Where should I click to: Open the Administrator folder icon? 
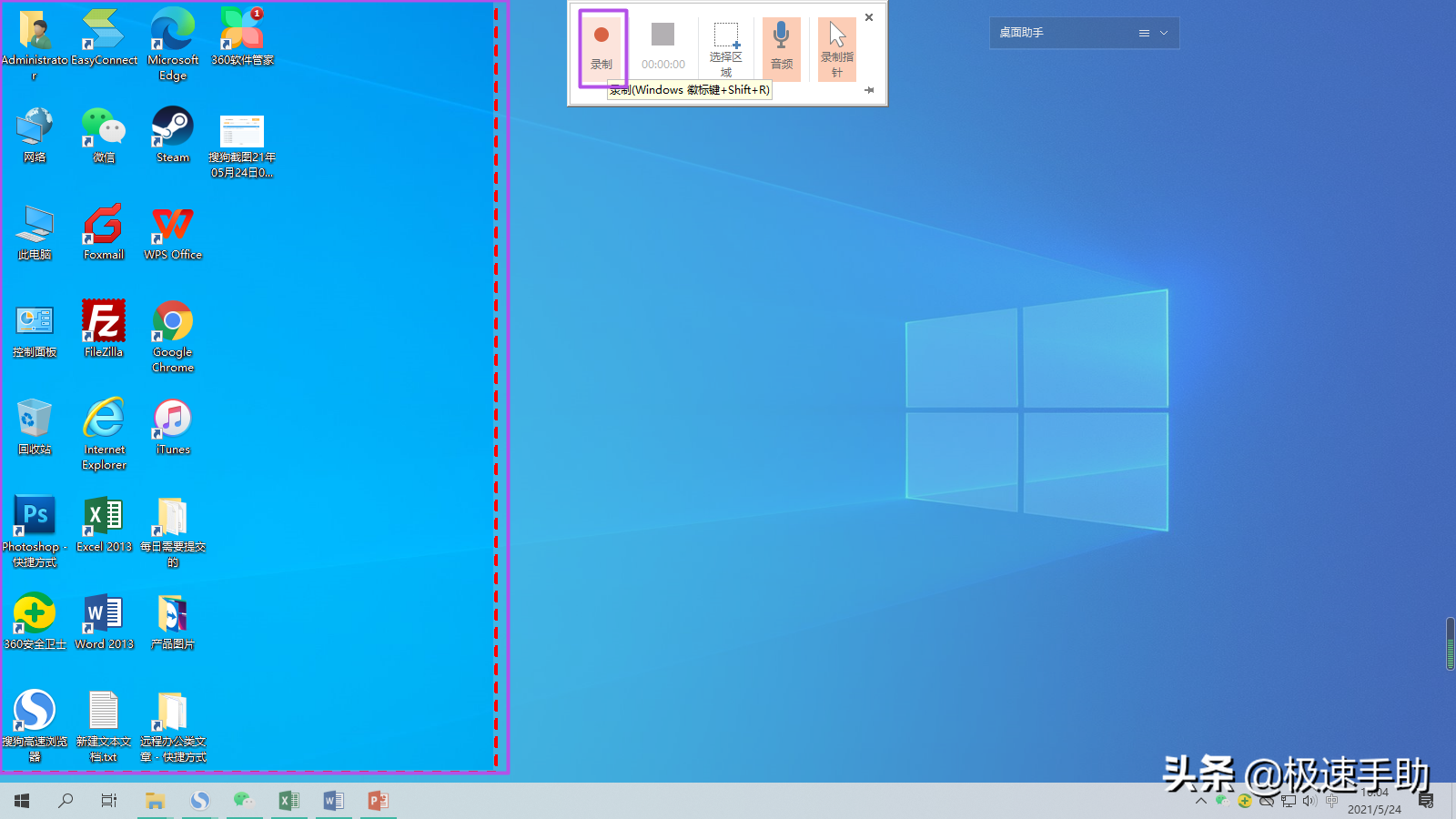click(35, 44)
